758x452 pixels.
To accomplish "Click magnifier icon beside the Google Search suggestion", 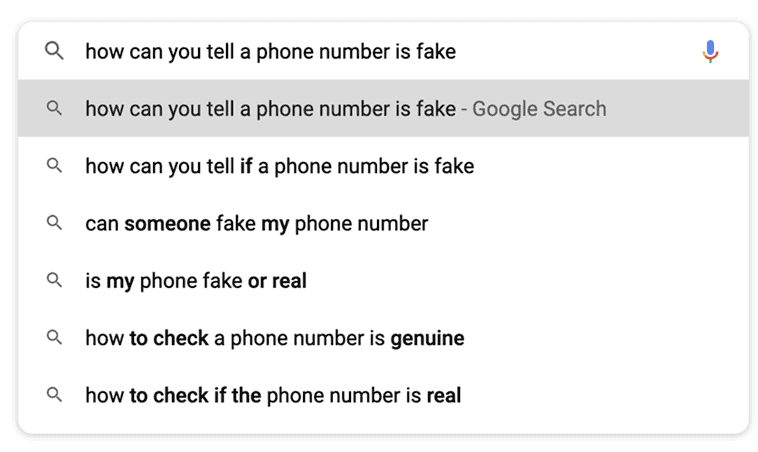I will coord(54,108).
